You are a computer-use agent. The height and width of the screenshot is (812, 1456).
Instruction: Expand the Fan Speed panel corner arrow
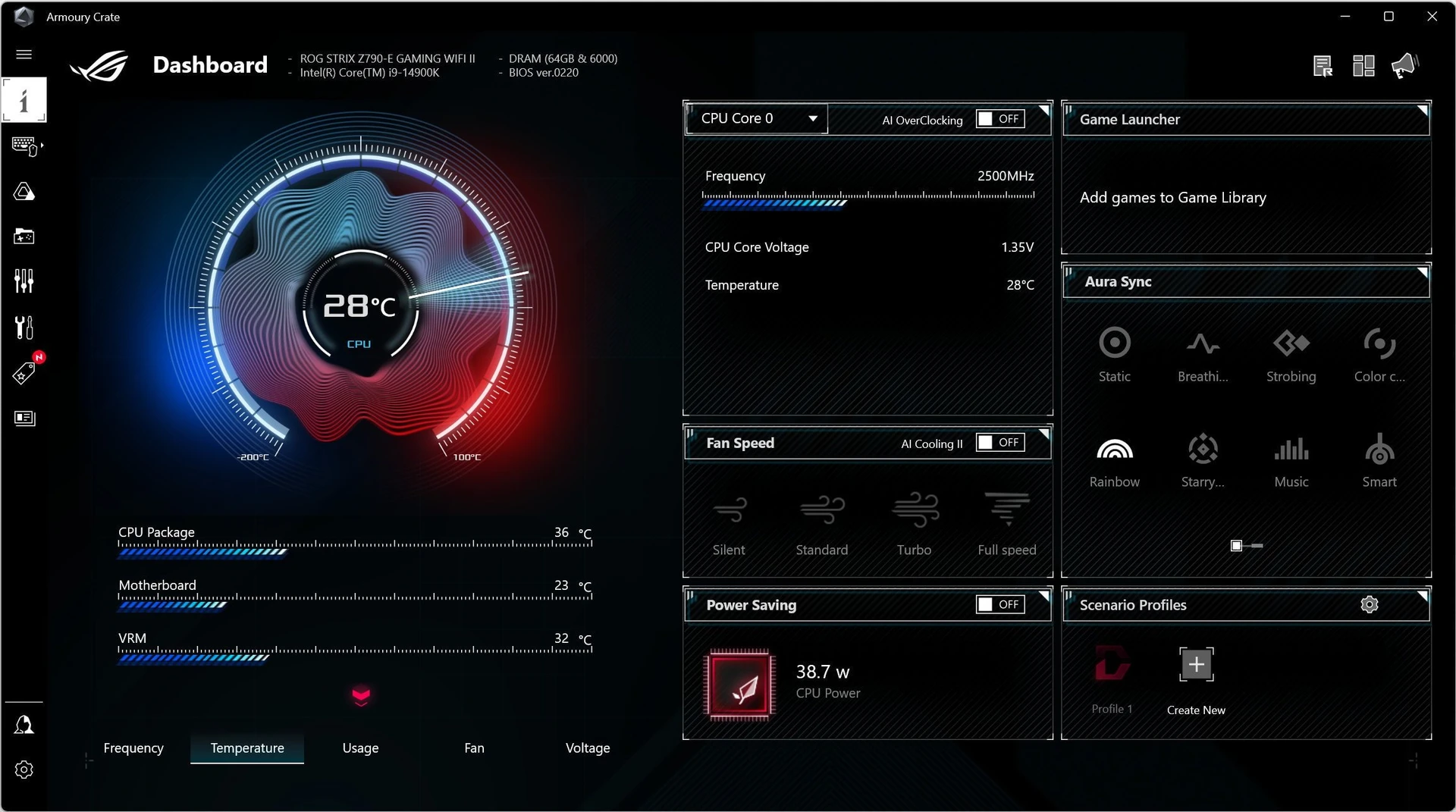(x=1045, y=433)
